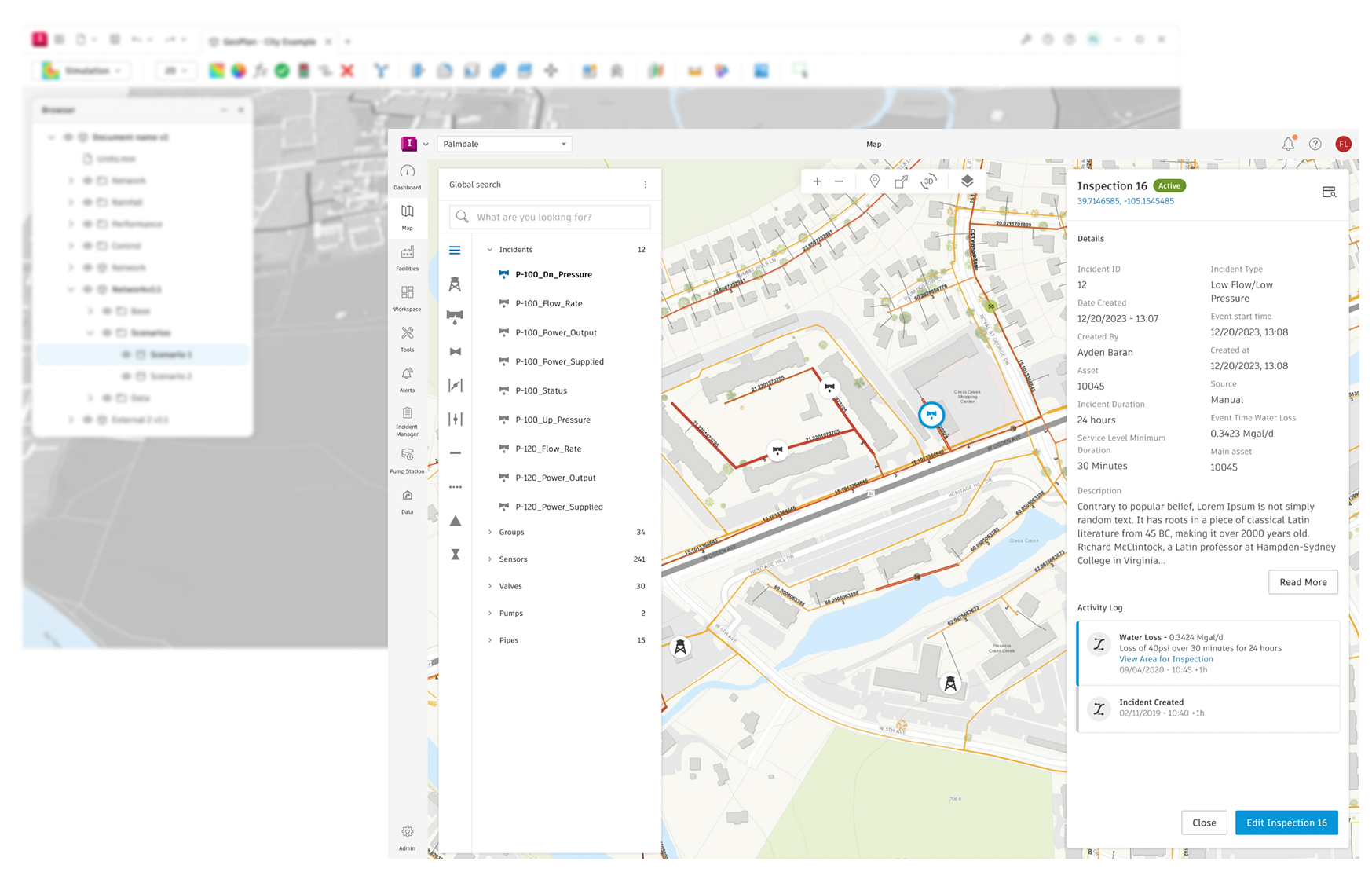Click the measure tool beside the location pin
Viewport: 1372px width, 872px height.
coord(902,181)
